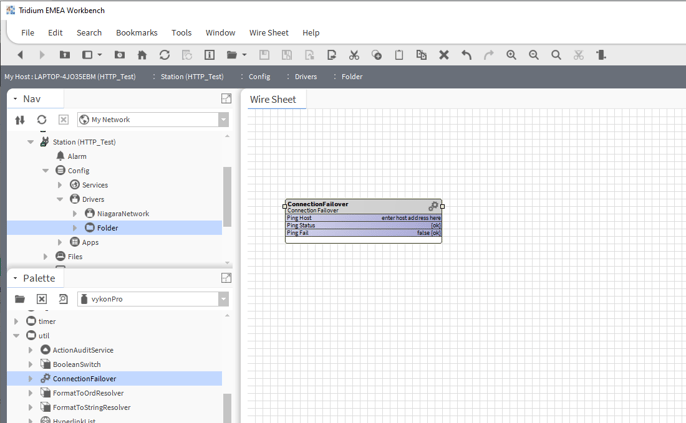
Task: Open the Palette panel title dropdown
Action: tap(15, 278)
